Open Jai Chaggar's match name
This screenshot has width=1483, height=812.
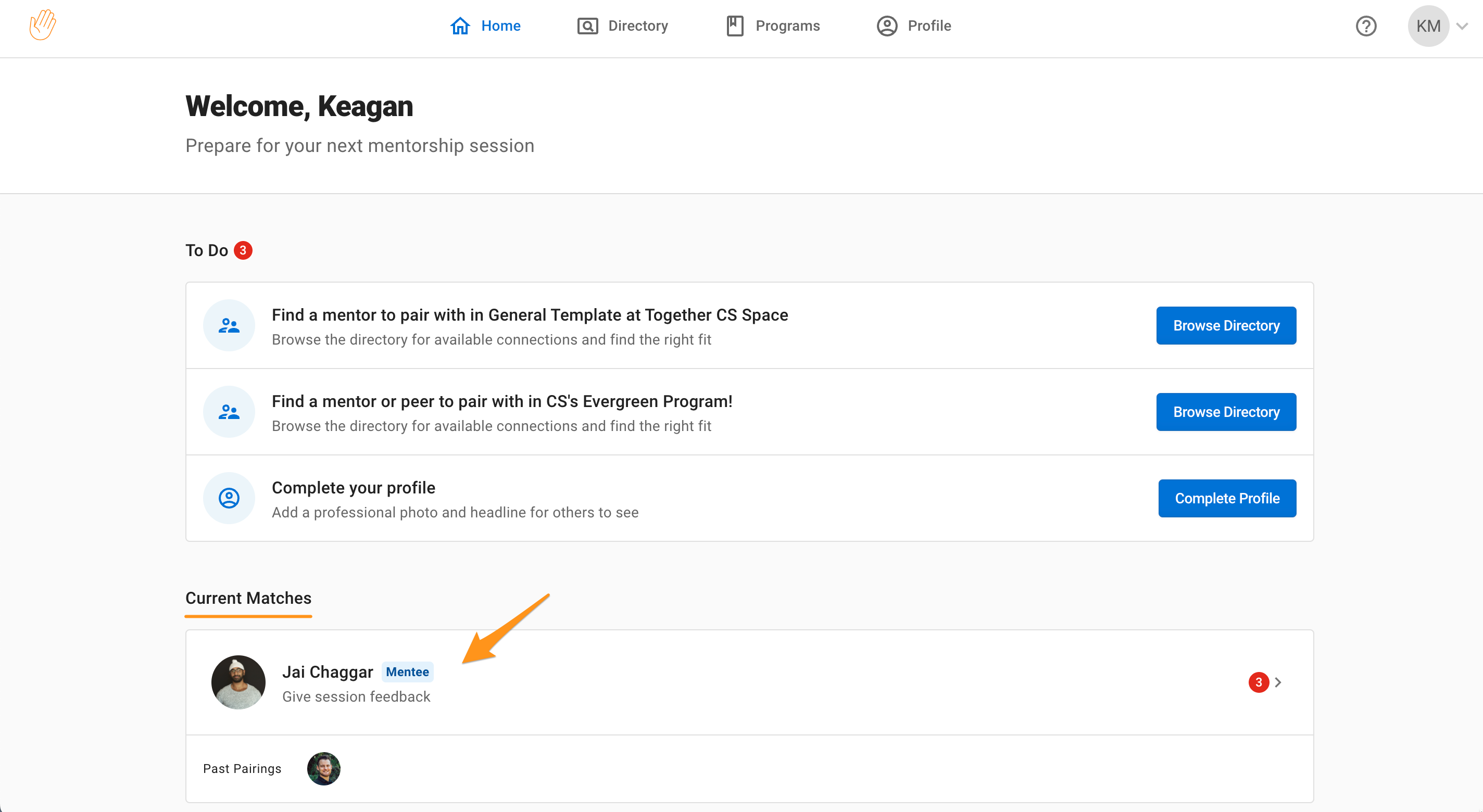(328, 672)
